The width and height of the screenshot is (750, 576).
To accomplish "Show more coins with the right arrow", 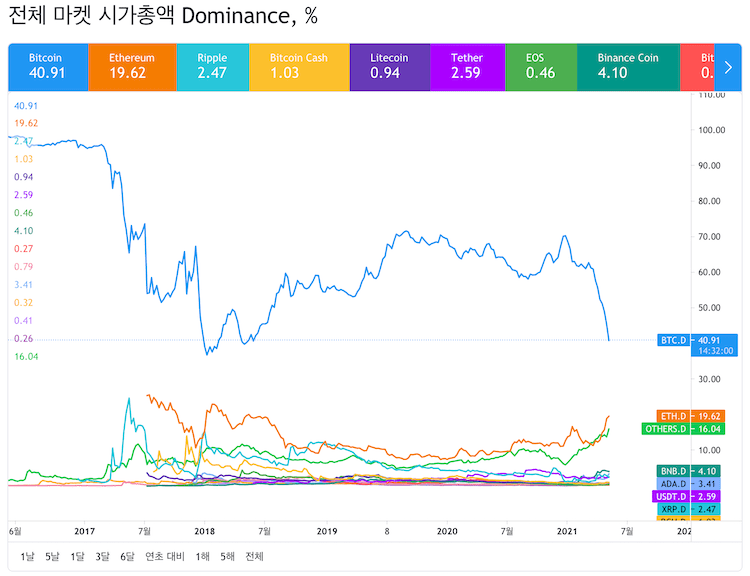I will coord(728,67).
